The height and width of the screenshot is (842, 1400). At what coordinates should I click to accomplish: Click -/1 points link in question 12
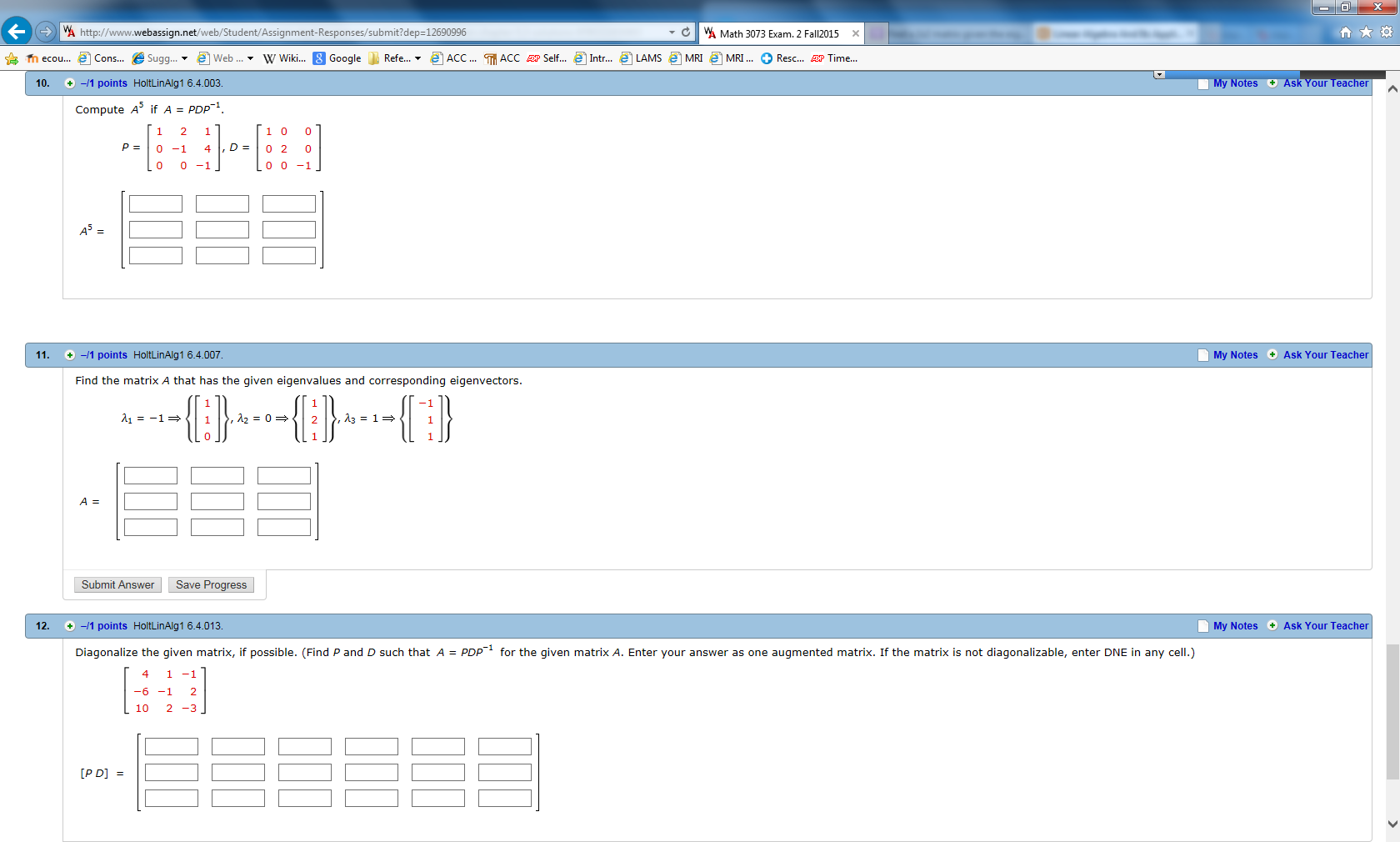[x=104, y=626]
